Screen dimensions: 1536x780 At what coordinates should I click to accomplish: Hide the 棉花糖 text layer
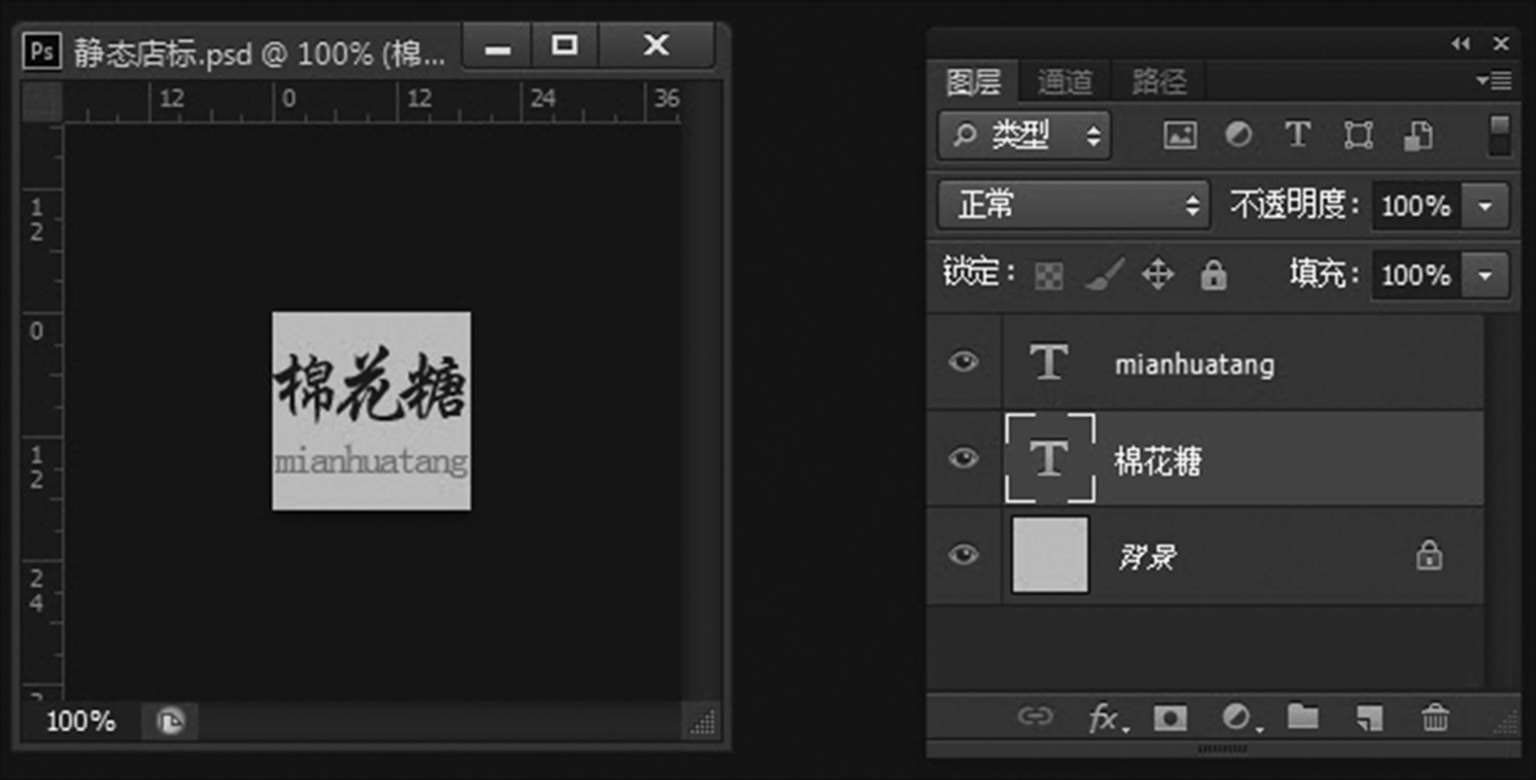click(x=963, y=459)
